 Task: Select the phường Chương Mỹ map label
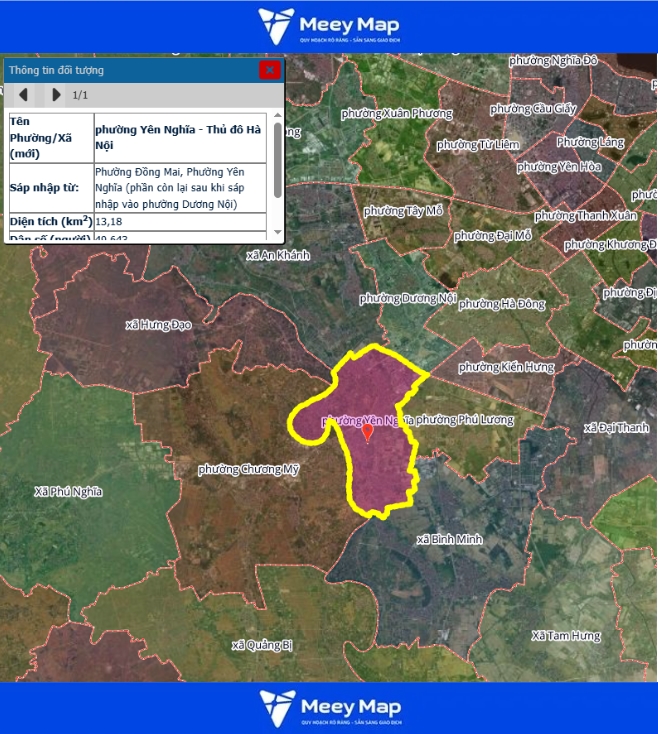[x=249, y=469]
